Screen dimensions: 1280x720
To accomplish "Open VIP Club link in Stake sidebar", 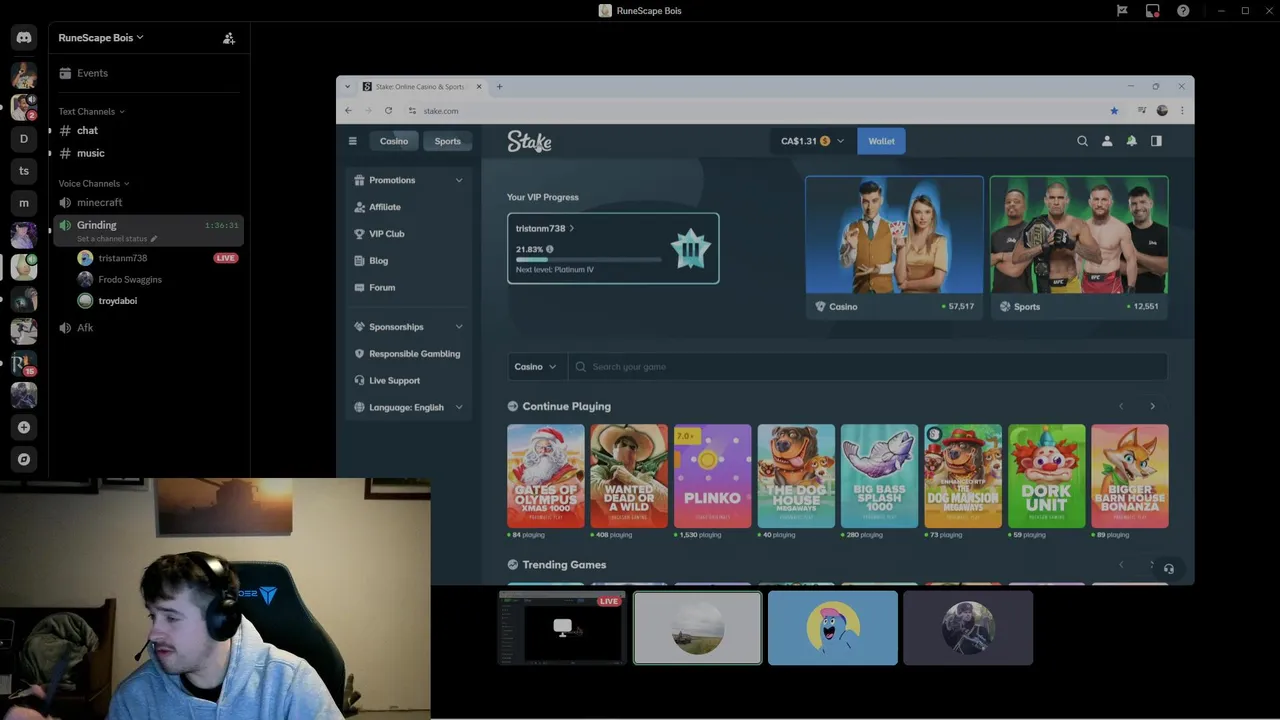I will pos(386,234).
